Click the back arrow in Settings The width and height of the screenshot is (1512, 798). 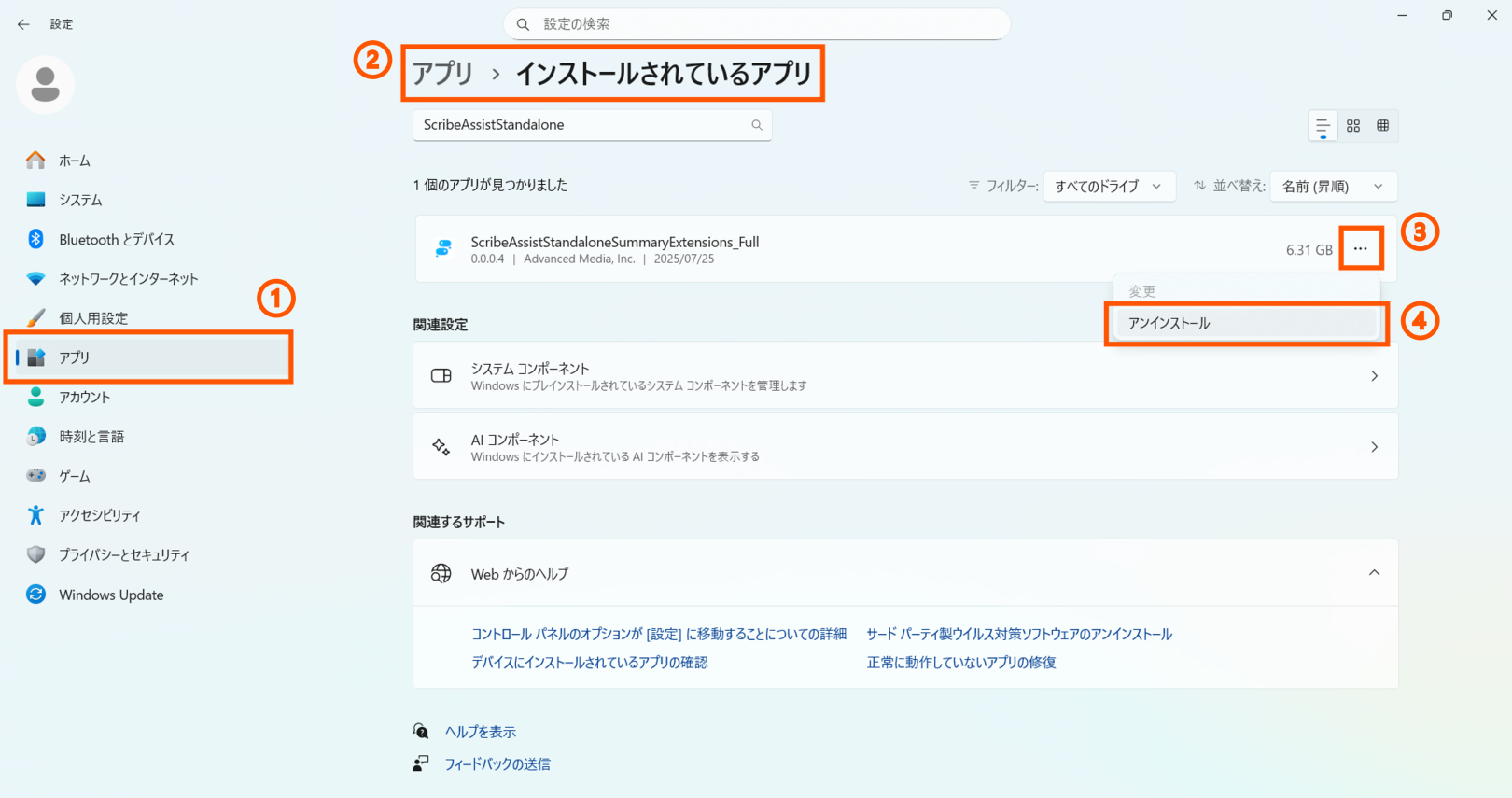[x=23, y=24]
